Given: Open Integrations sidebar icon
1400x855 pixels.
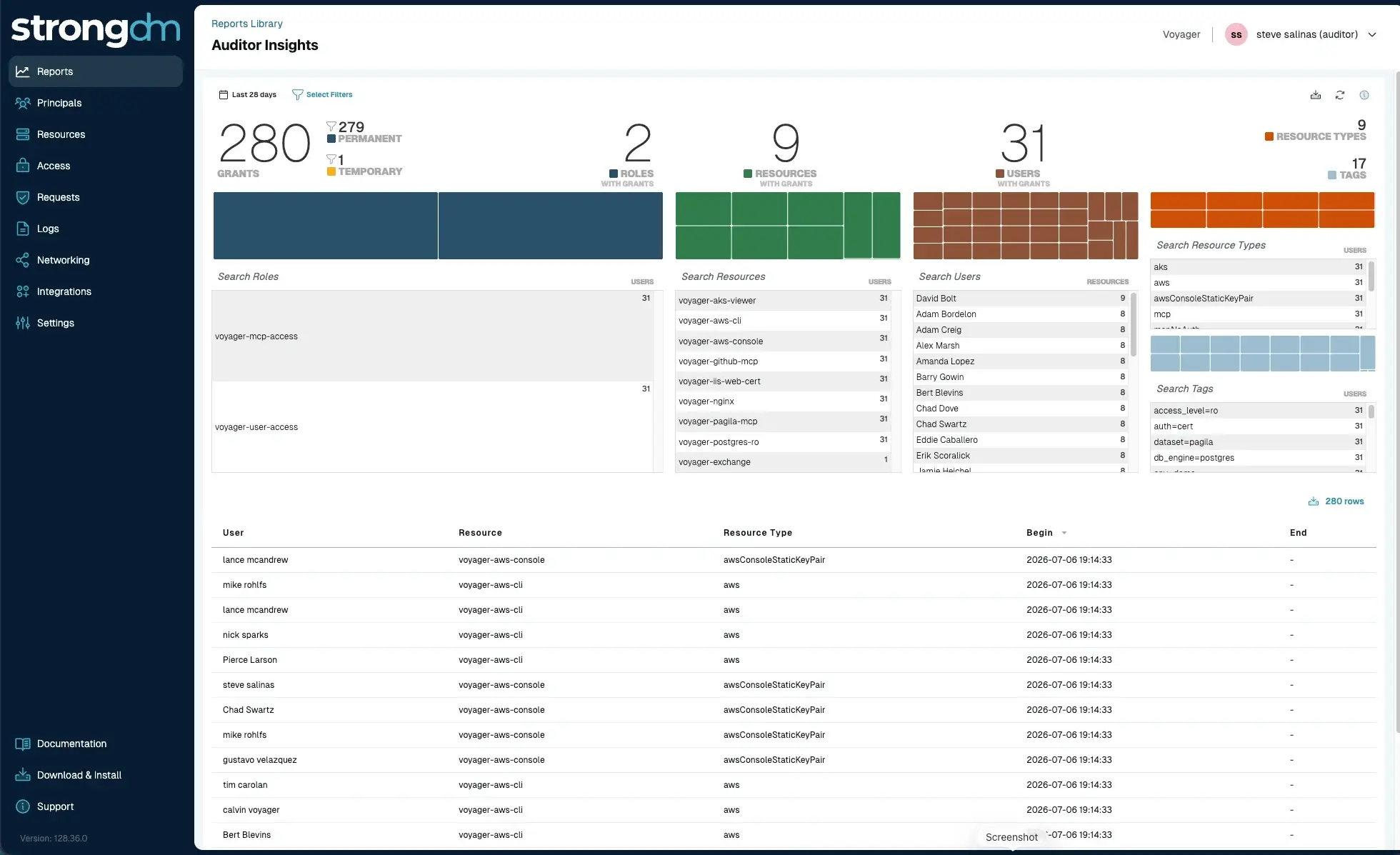Looking at the screenshot, I should 23,291.
